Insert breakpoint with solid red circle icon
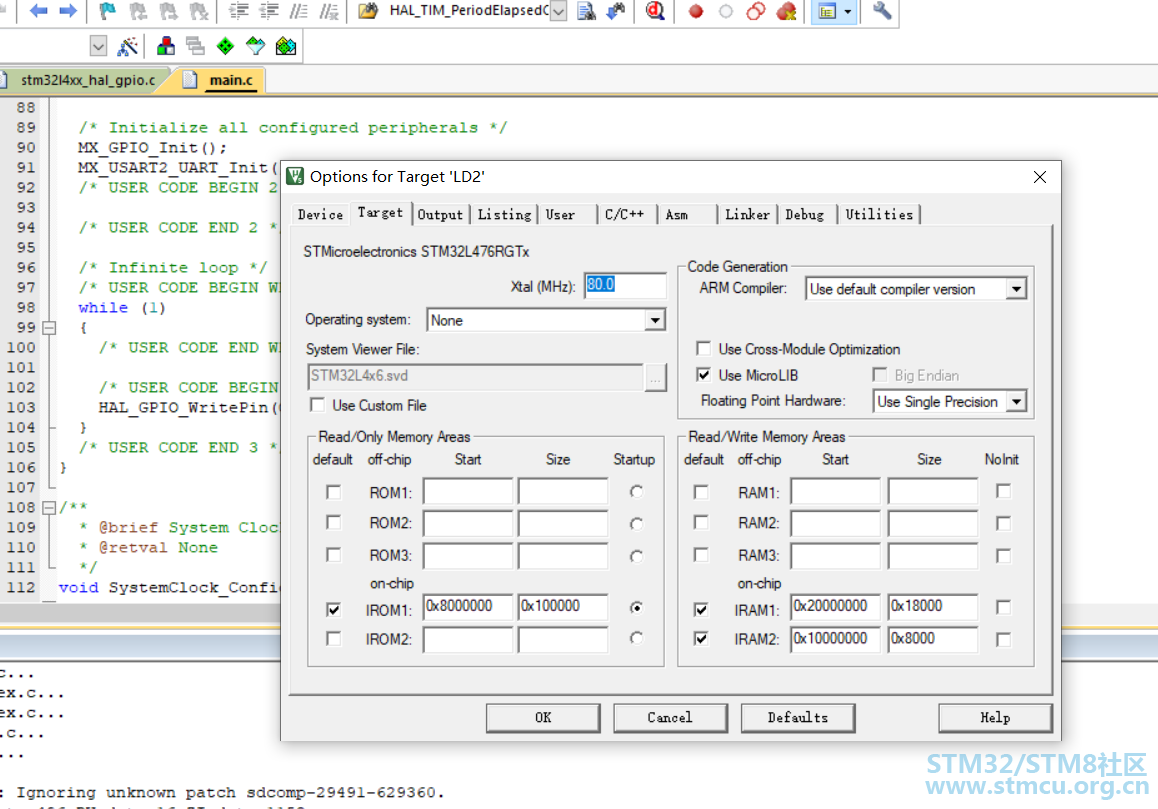Screen dimensions: 1158x809 pyautogui.click(x=696, y=11)
